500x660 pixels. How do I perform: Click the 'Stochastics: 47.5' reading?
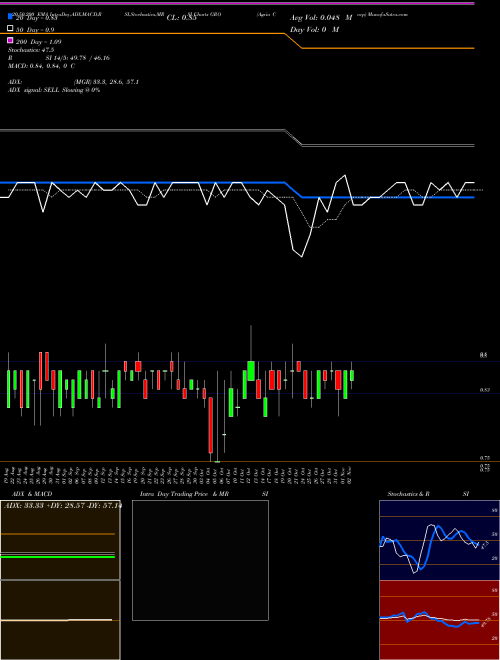coord(31,50)
